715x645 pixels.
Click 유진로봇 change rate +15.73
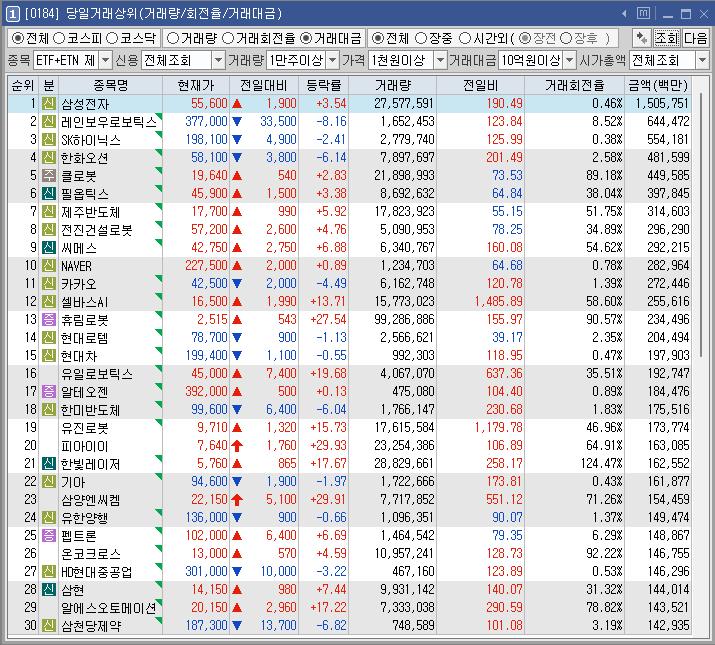click(328, 427)
